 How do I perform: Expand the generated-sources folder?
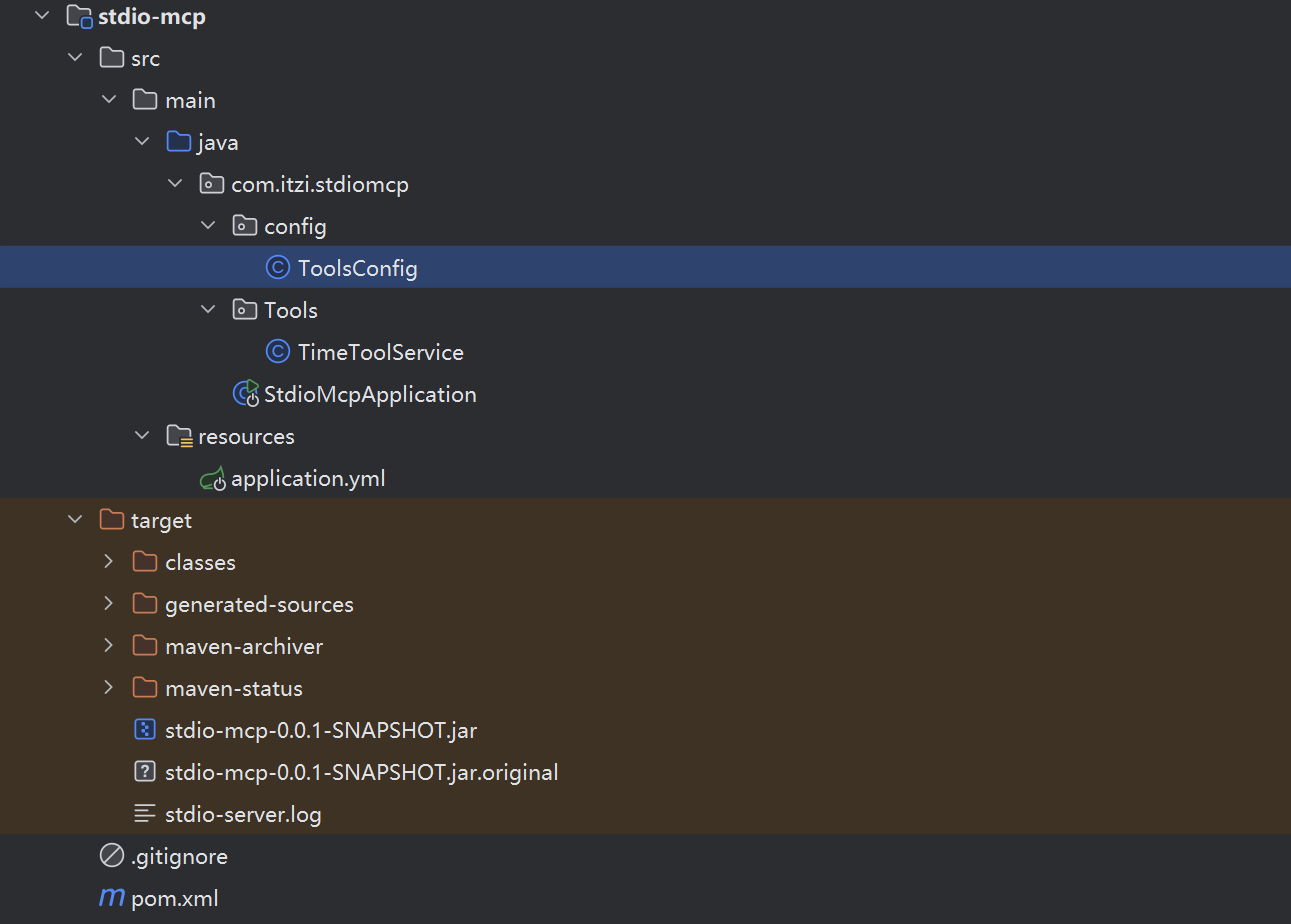click(108, 604)
